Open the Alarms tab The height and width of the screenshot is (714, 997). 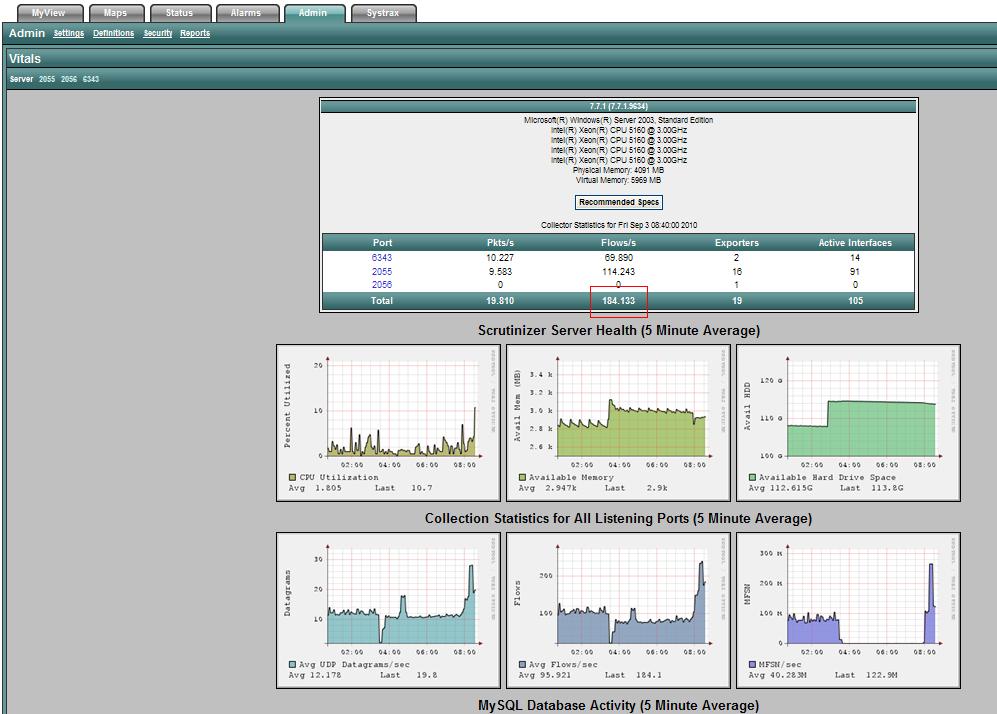click(x=247, y=13)
